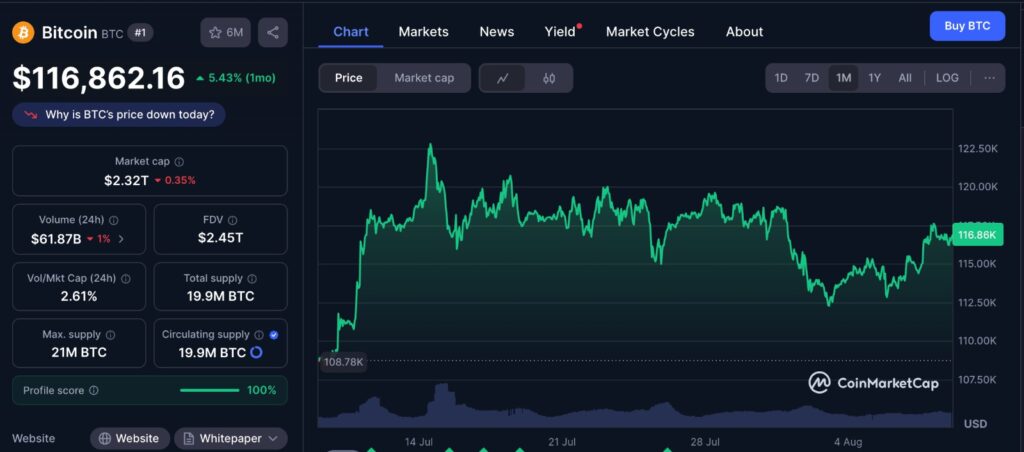
Task: Set chart range to 1M
Action: [843, 78]
